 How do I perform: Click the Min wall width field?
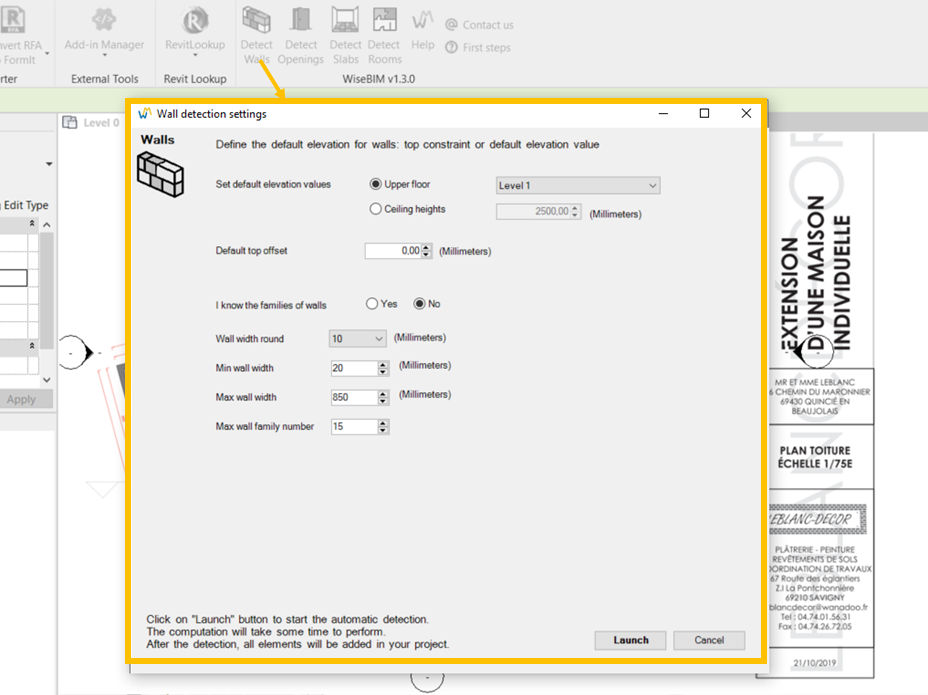(x=354, y=368)
